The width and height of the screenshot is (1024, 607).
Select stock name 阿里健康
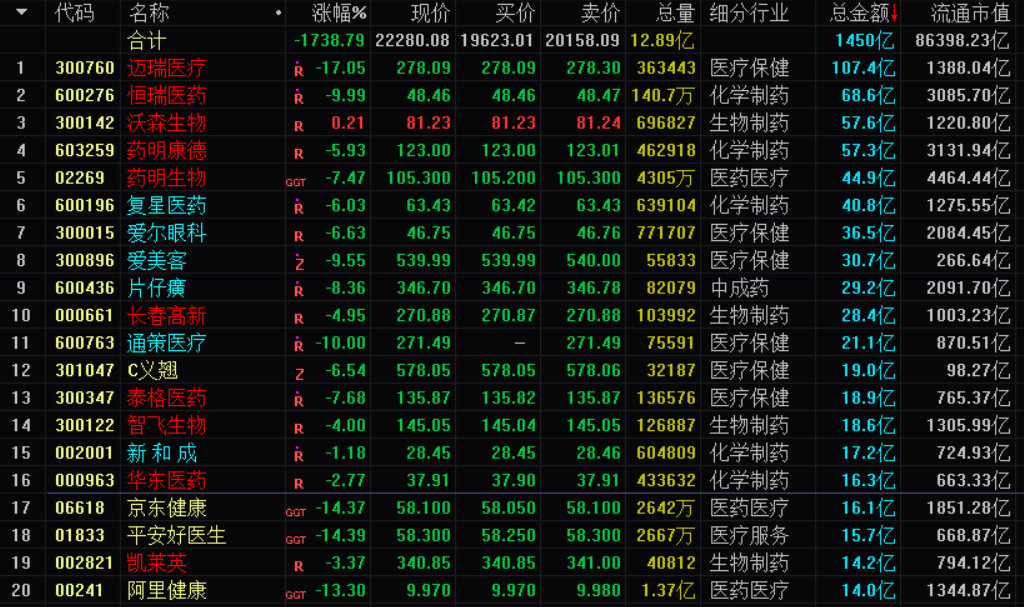click(167, 590)
